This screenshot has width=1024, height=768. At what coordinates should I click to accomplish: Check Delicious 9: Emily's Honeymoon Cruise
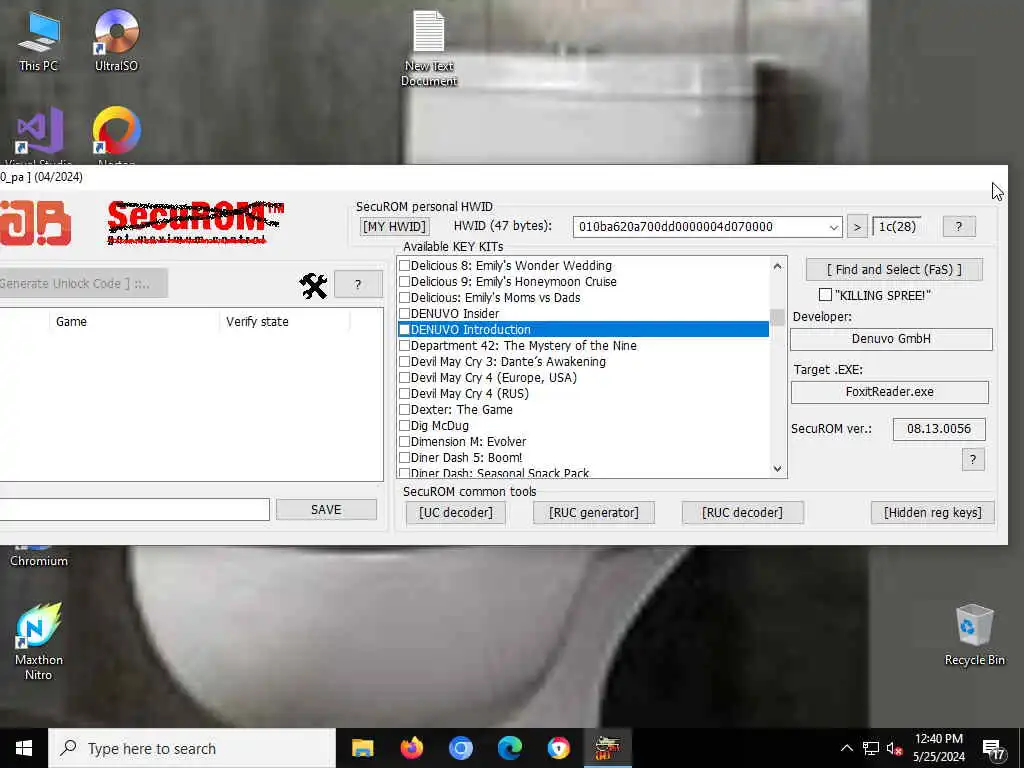[404, 281]
